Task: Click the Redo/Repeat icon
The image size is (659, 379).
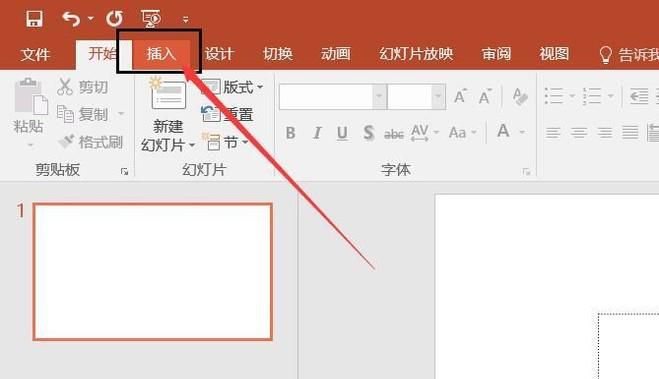Action: click(x=114, y=19)
